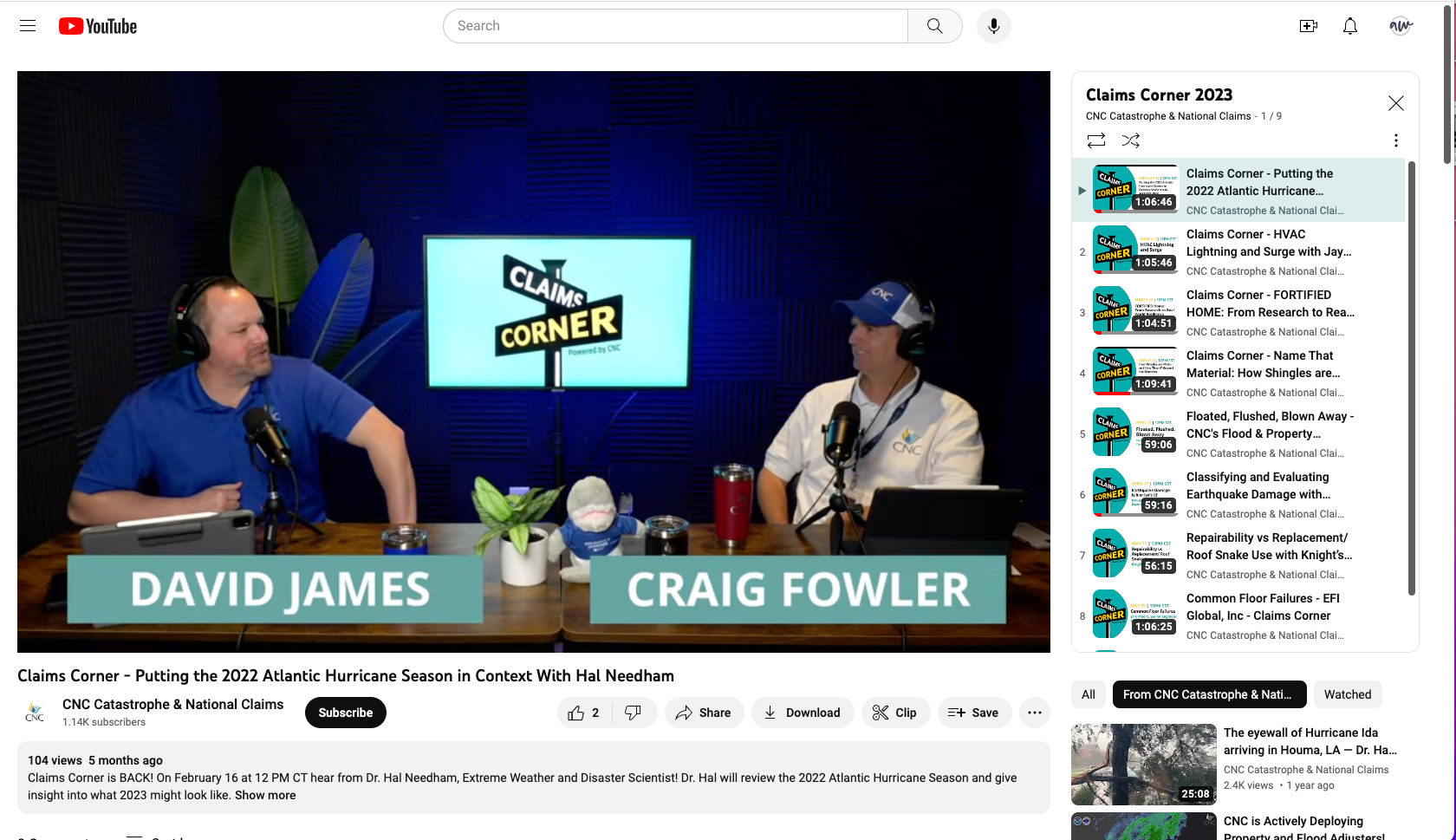1456x840 pixels.
Task: Open the hamburger guide menu
Action: [28, 26]
